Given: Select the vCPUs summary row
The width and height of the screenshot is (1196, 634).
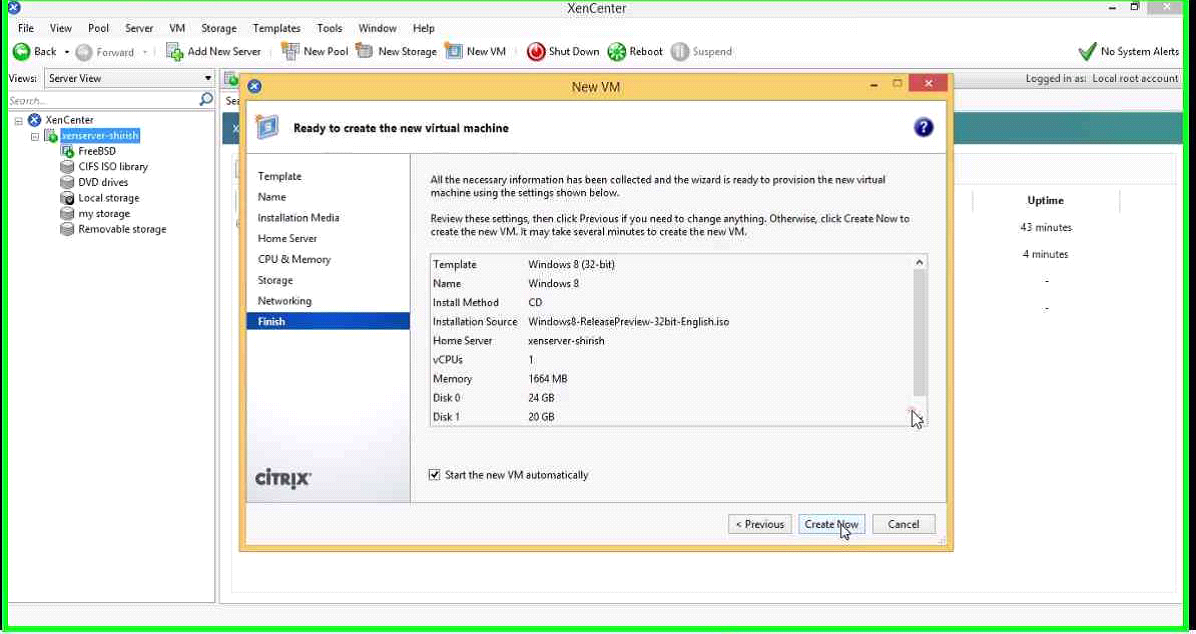Looking at the screenshot, I should (x=671, y=359).
